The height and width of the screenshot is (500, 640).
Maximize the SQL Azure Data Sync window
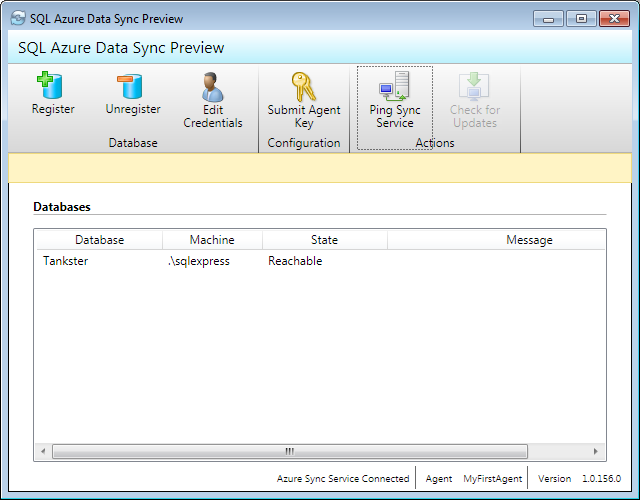click(x=581, y=18)
